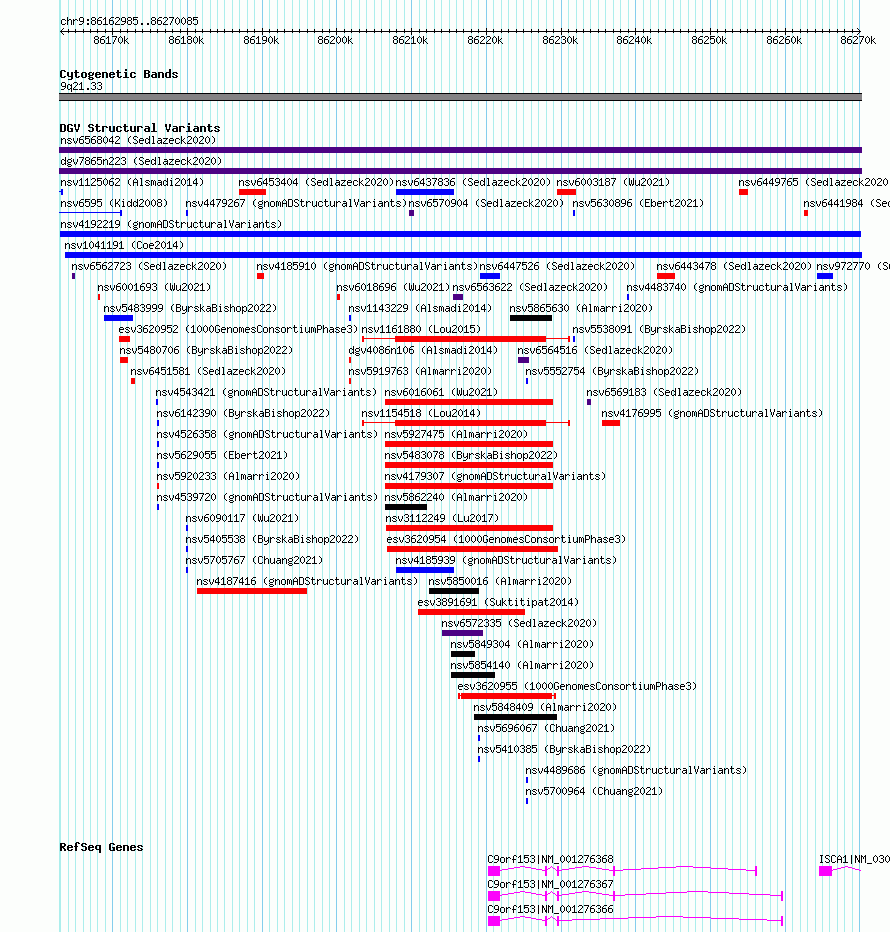Click the nsv6568042 (Sedlazeck2020) variant label

[138, 140]
